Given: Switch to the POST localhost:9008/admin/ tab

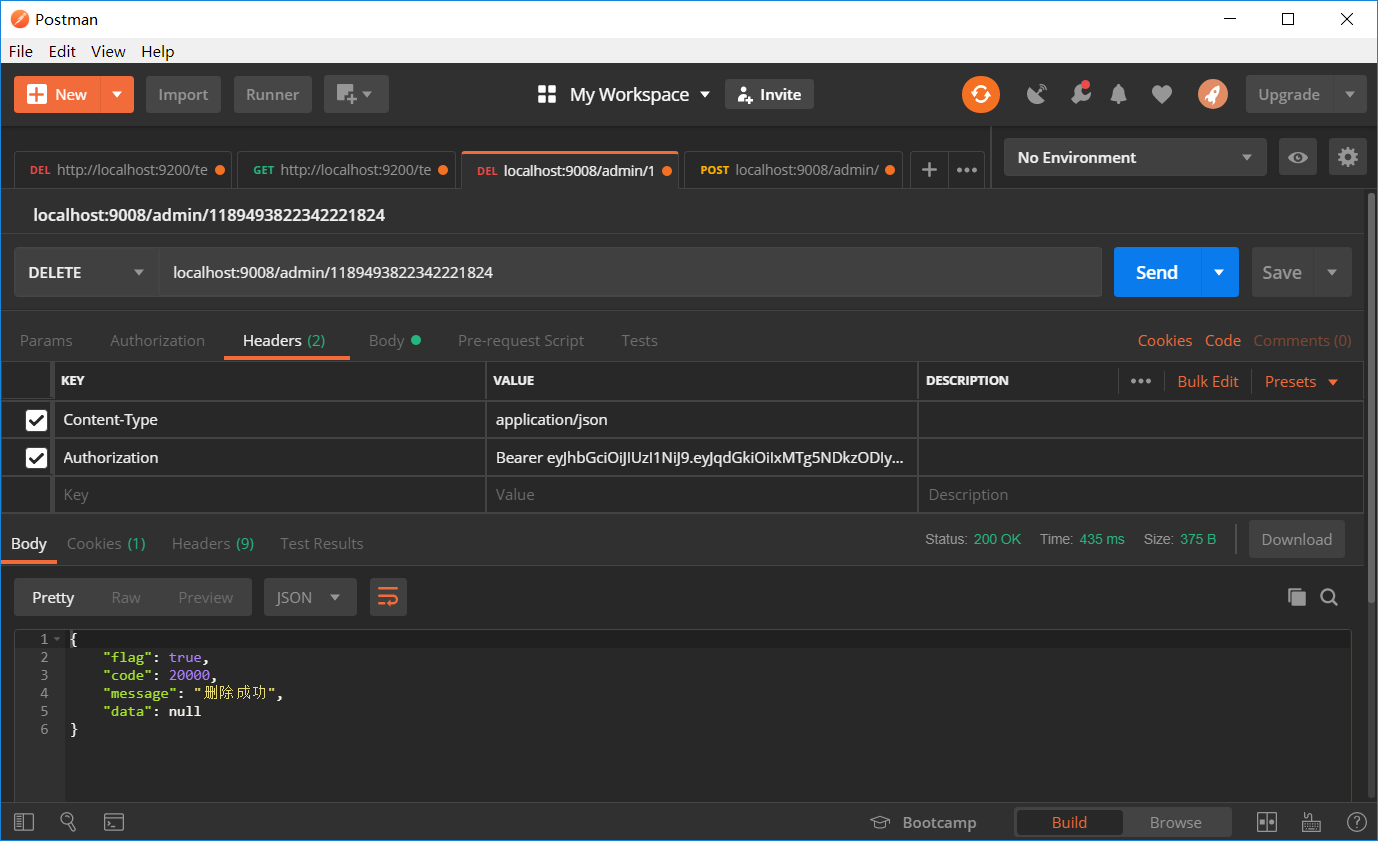Looking at the screenshot, I should tap(793, 170).
